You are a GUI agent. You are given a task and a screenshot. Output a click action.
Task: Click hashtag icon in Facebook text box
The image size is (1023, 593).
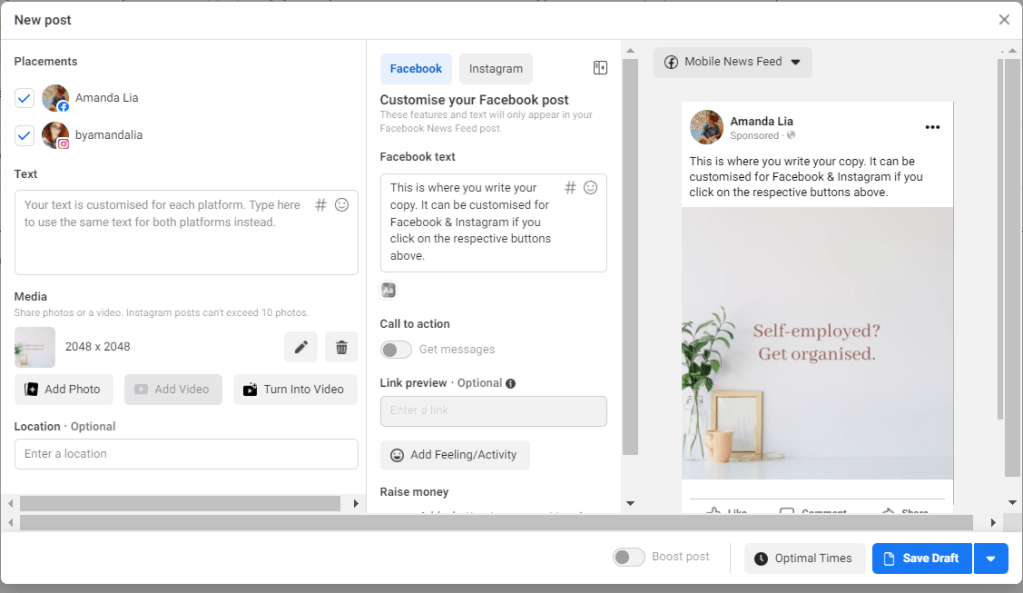[x=570, y=188]
